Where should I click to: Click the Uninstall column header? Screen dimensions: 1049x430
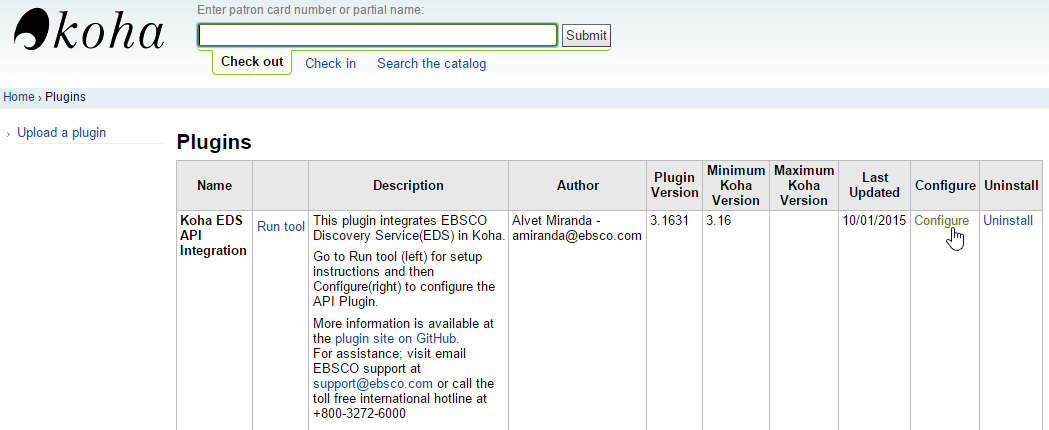pyautogui.click(x=1012, y=185)
